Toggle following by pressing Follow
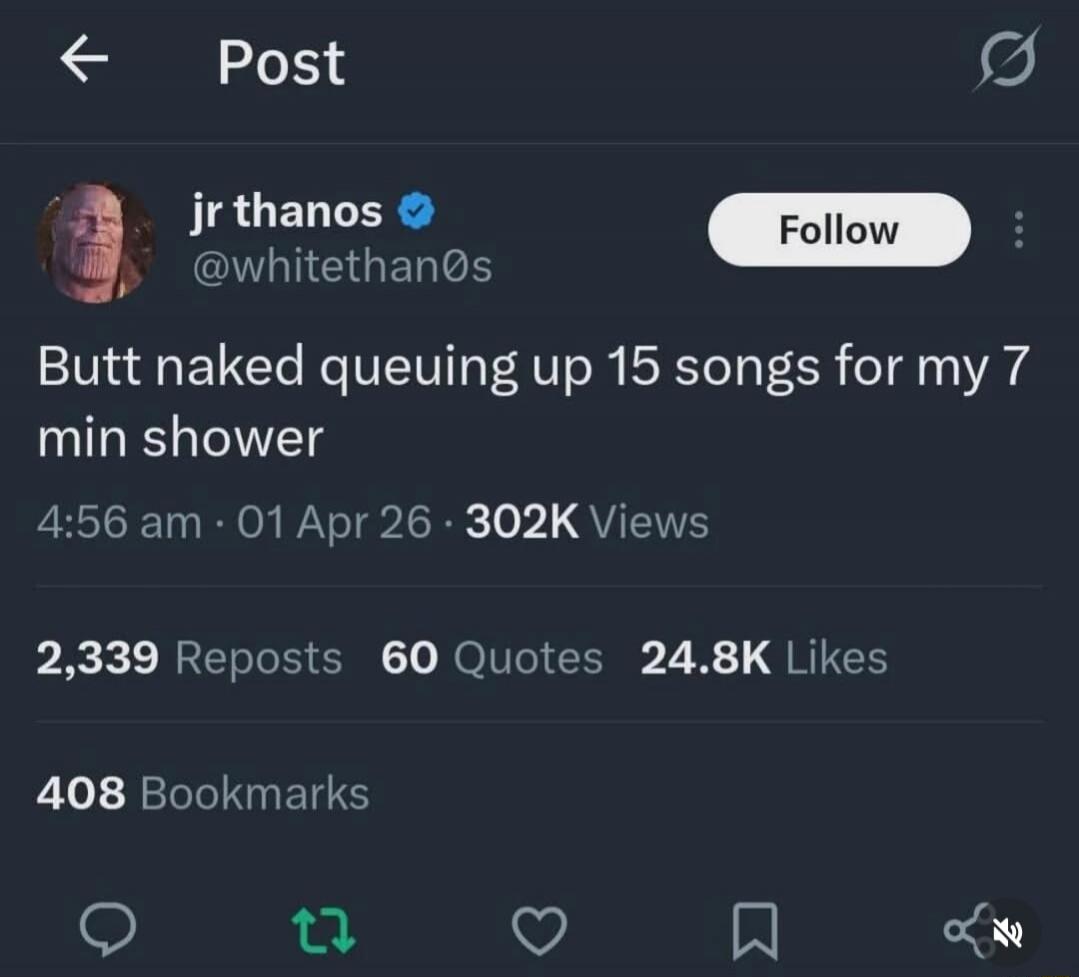The image size is (1079, 977). (x=838, y=229)
